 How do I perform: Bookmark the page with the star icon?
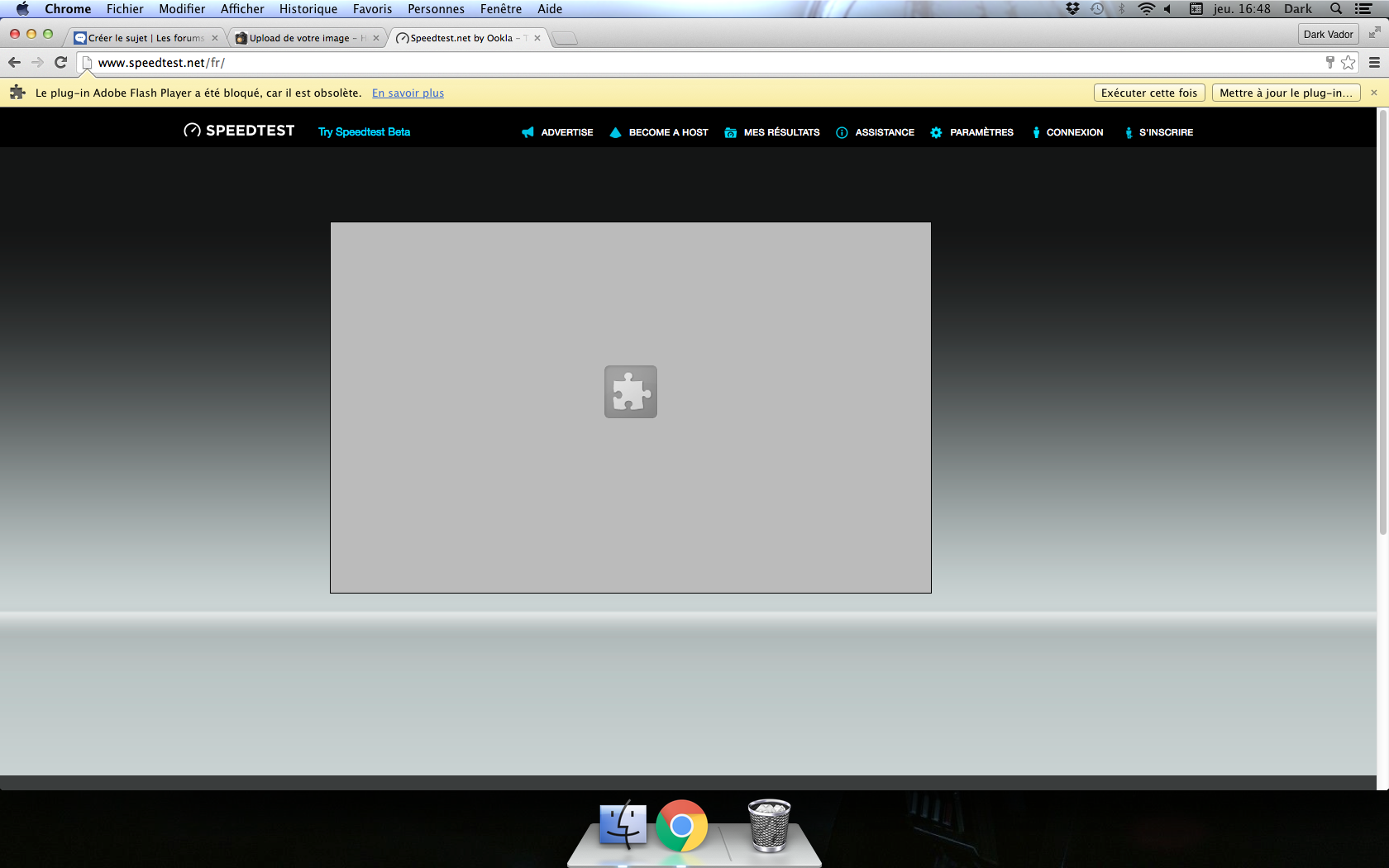[x=1348, y=63]
